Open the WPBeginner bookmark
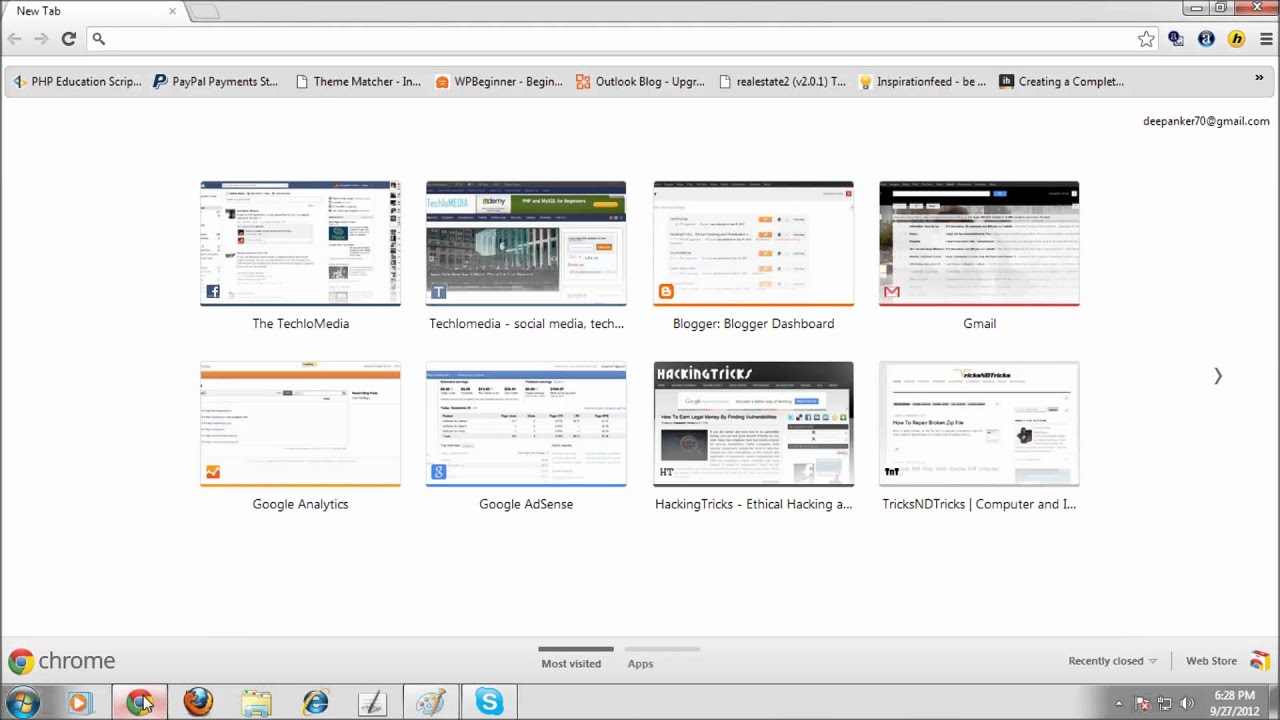Screen dimensions: 1280x720 tap(499, 82)
